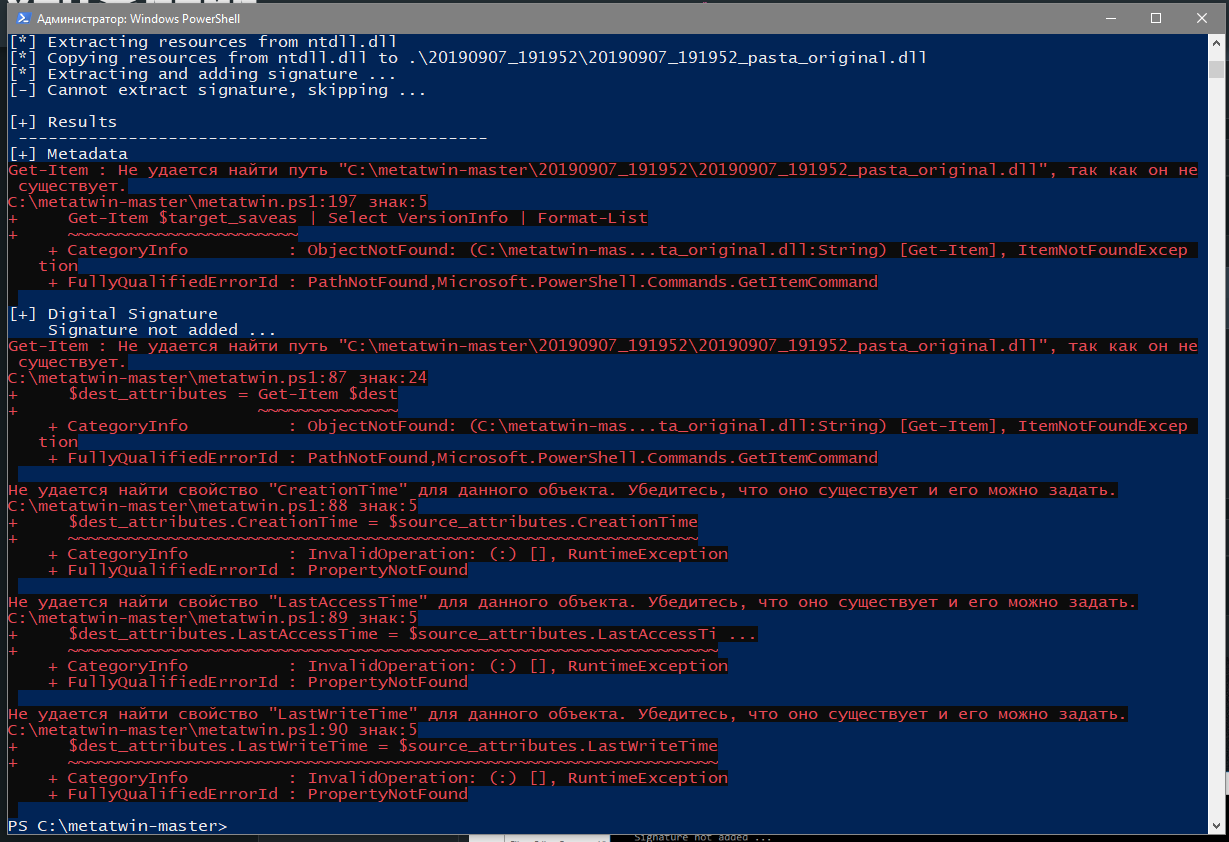Click the scrollbar down arrow
Viewport: 1229px width, 842px height.
pos(1215,824)
